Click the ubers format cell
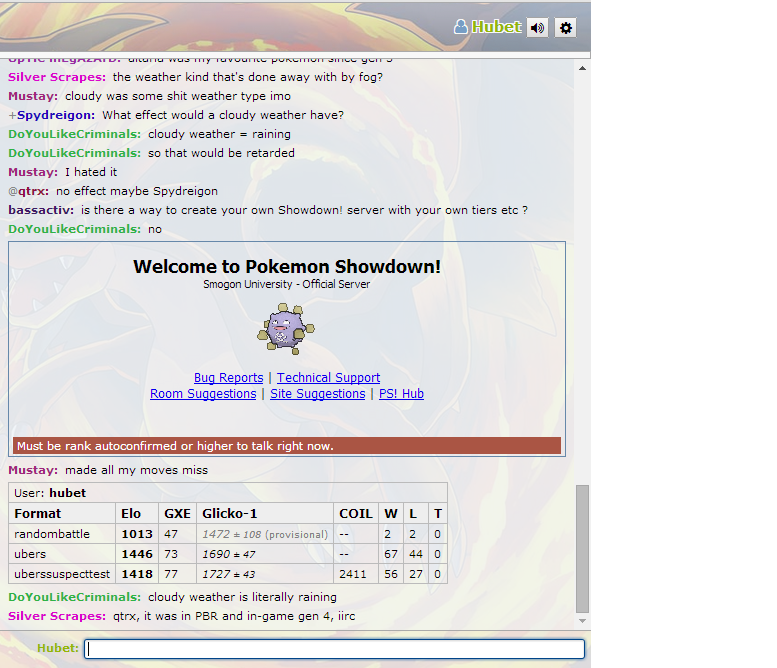777x668 pixels. coord(62,554)
